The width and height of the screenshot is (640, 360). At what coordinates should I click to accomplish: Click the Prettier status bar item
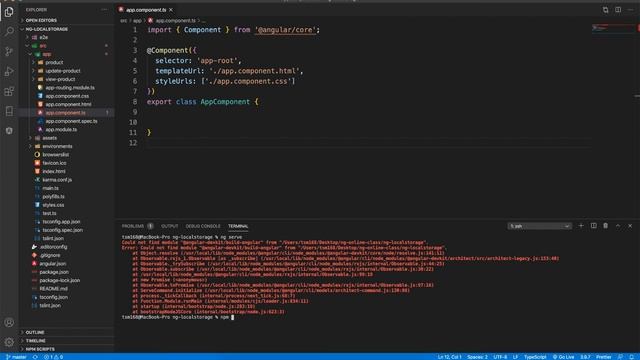click(x=604, y=357)
